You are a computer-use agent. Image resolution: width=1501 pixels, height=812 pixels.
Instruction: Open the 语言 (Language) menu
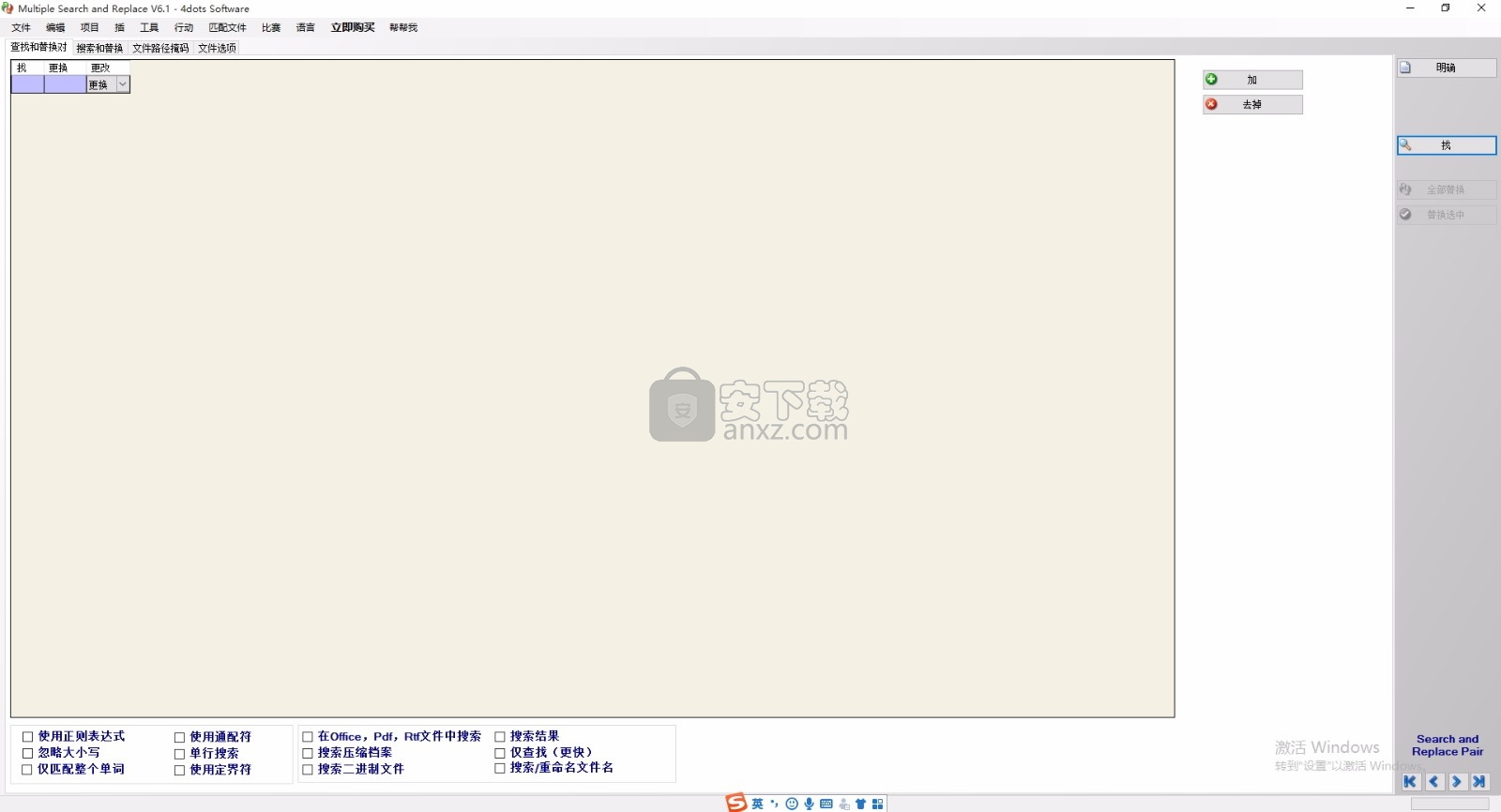click(306, 27)
